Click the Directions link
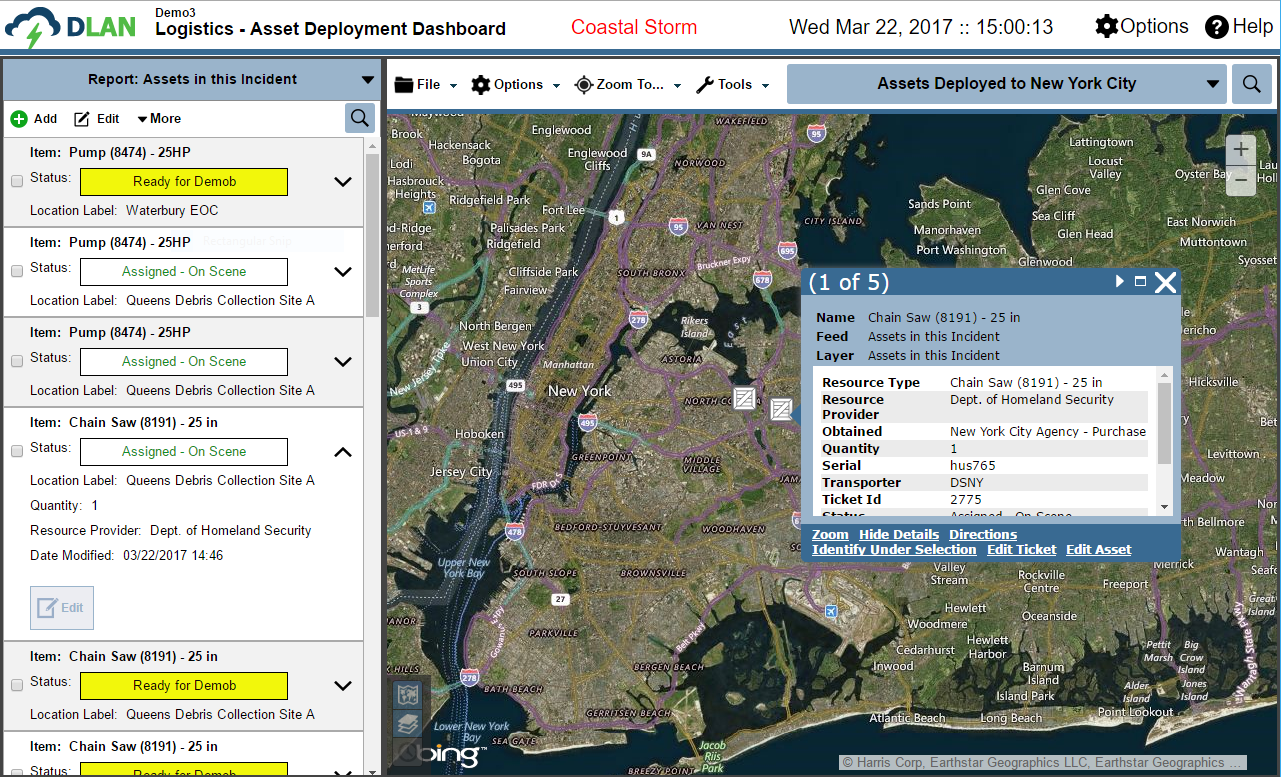Image resolution: width=1281 pixels, height=777 pixels. tap(983, 535)
